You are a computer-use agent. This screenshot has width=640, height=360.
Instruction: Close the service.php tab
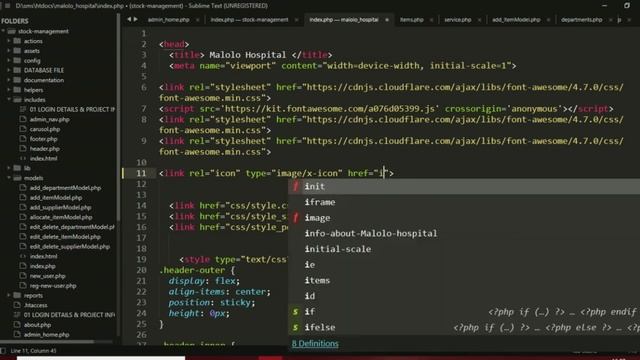[x=479, y=20]
